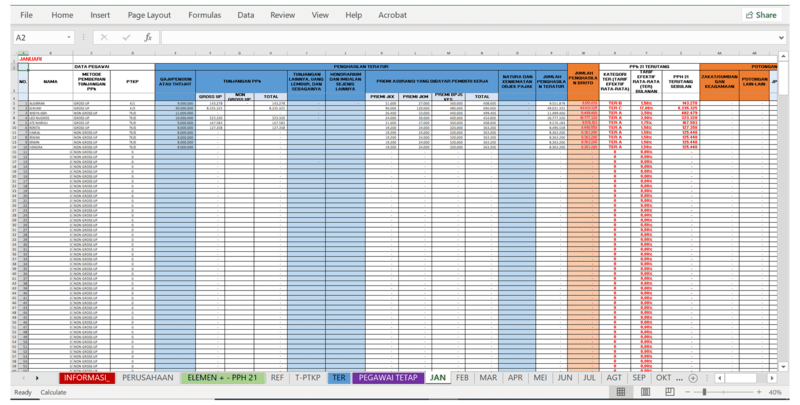800x405 pixels.
Task: Click the PREMI JKK header cell
Action: tap(382, 96)
